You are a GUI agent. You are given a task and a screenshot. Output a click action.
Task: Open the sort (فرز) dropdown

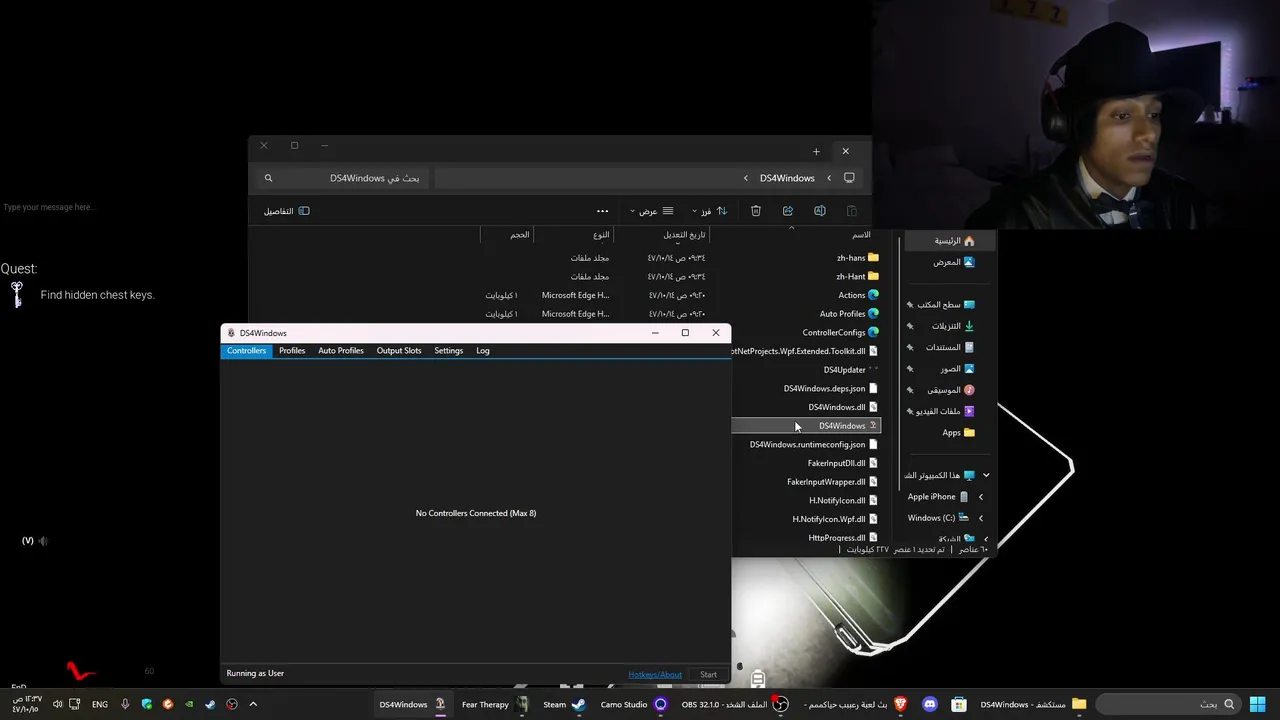click(710, 211)
